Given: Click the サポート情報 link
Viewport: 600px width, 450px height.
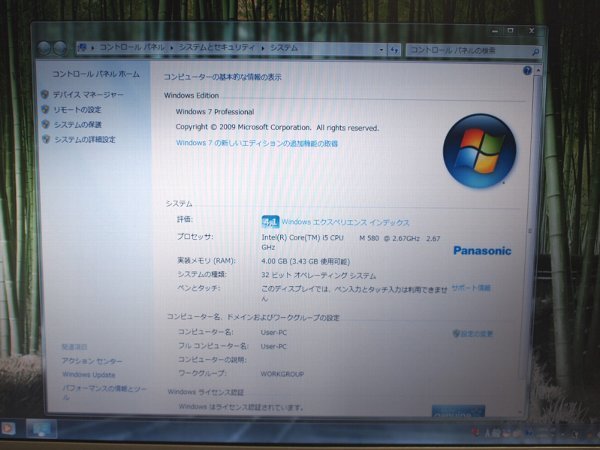Looking at the screenshot, I should coord(471,288).
